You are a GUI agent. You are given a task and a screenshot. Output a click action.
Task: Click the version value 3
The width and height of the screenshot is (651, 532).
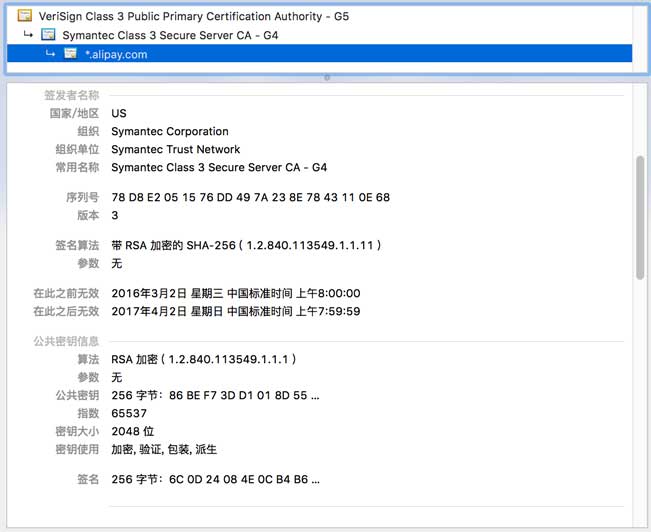pyautogui.click(x=115, y=216)
